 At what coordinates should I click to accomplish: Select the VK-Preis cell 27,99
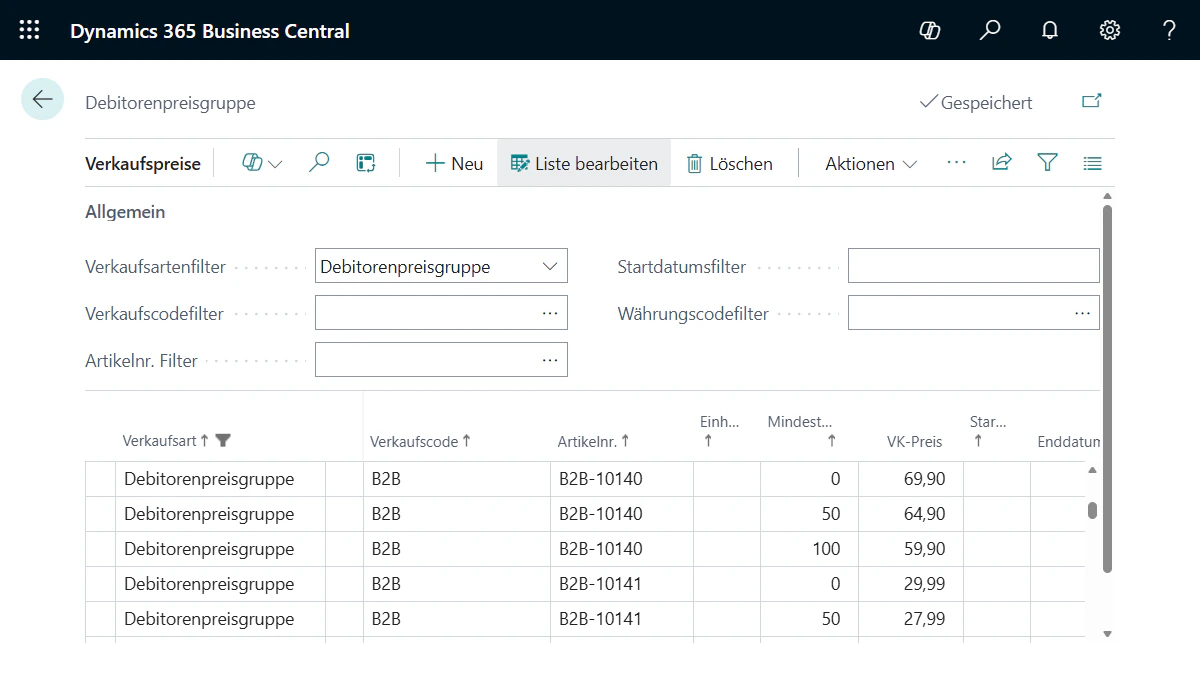(911, 619)
